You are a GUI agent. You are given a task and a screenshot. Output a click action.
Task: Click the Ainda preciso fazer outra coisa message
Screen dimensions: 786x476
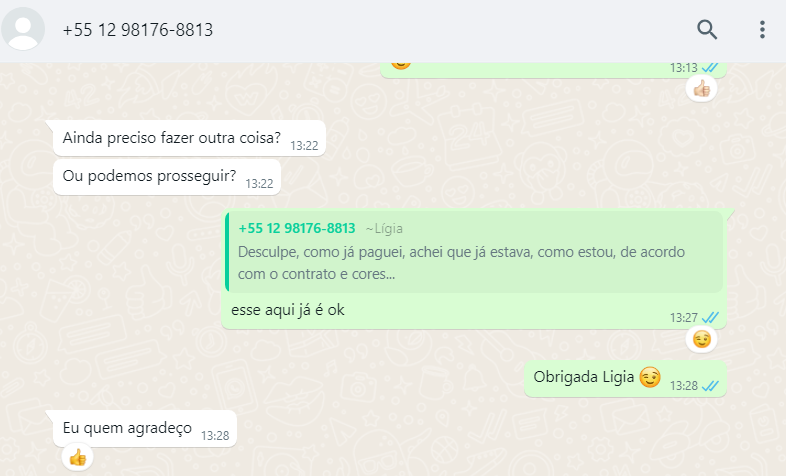(x=189, y=138)
